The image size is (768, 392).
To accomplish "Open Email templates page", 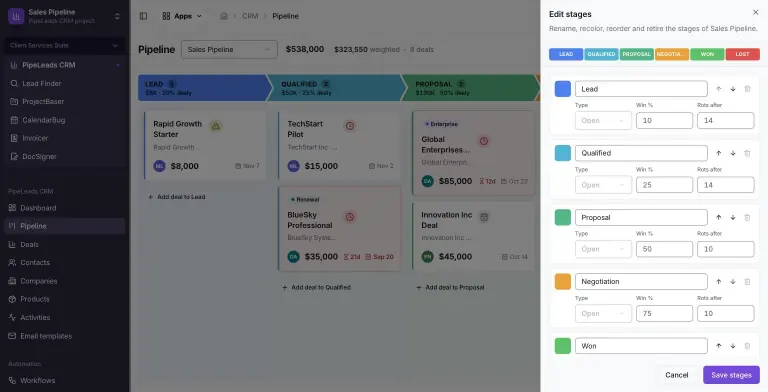I will coord(64,336).
